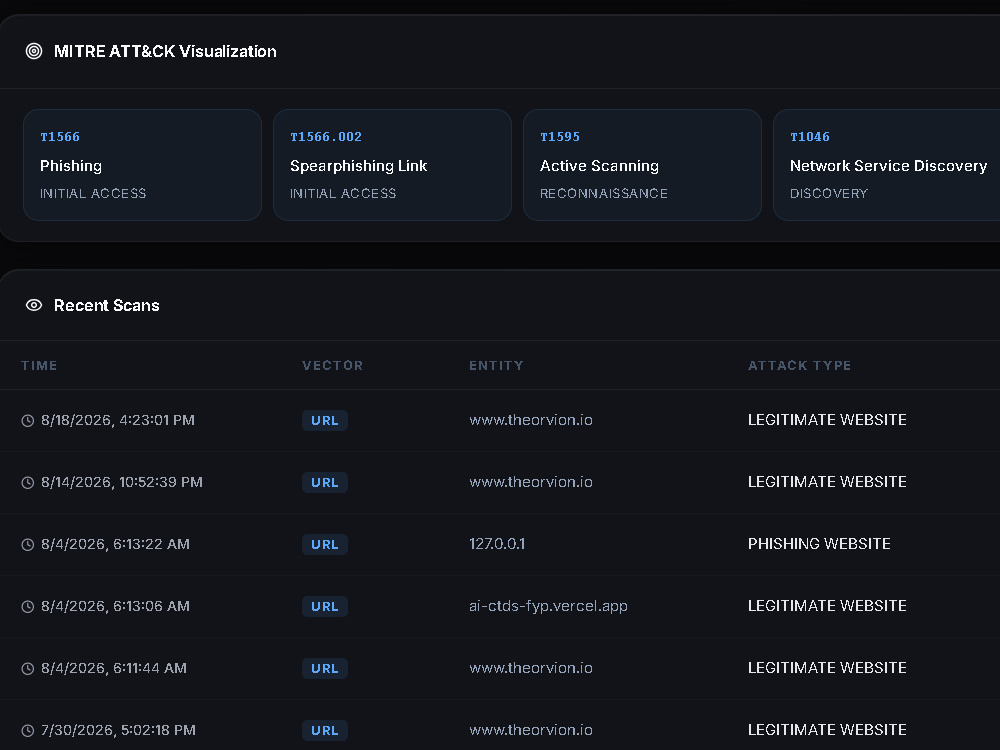
Task: Open the T1566.002 Spearphishing Link card
Action: [x=392, y=165]
